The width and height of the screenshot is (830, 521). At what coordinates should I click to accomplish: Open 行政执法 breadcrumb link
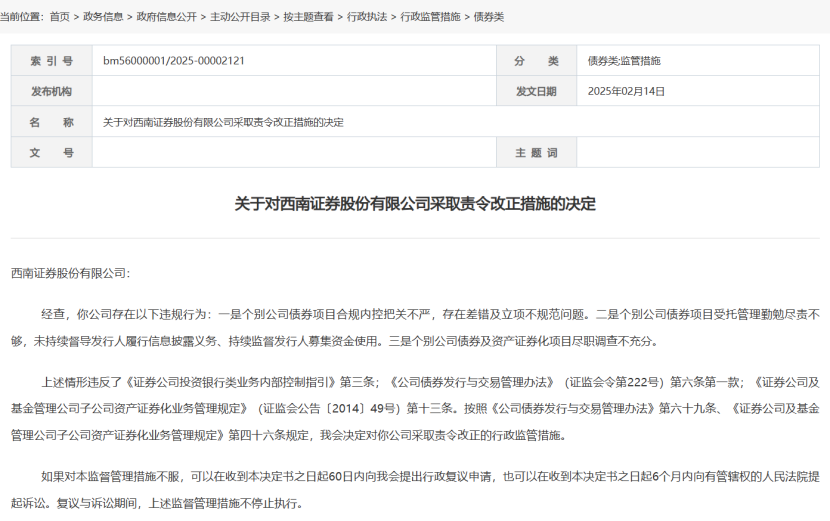366,17
